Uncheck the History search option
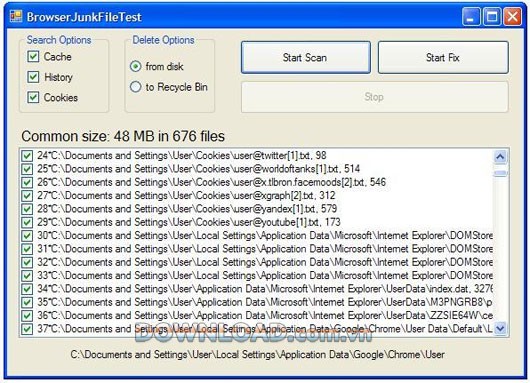This screenshot has width=530, height=383. [33, 77]
